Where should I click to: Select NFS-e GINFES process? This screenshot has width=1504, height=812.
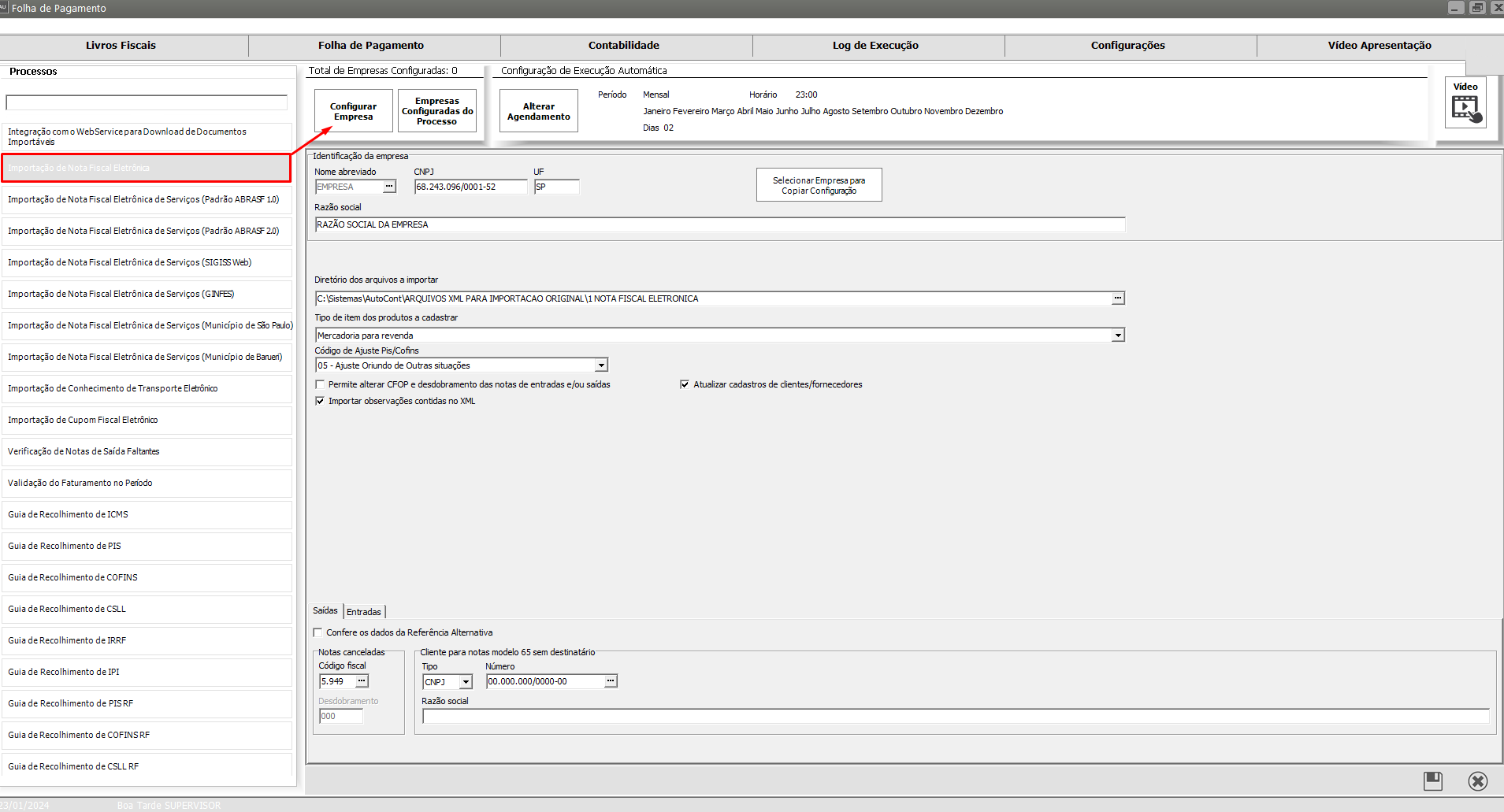tap(147, 295)
